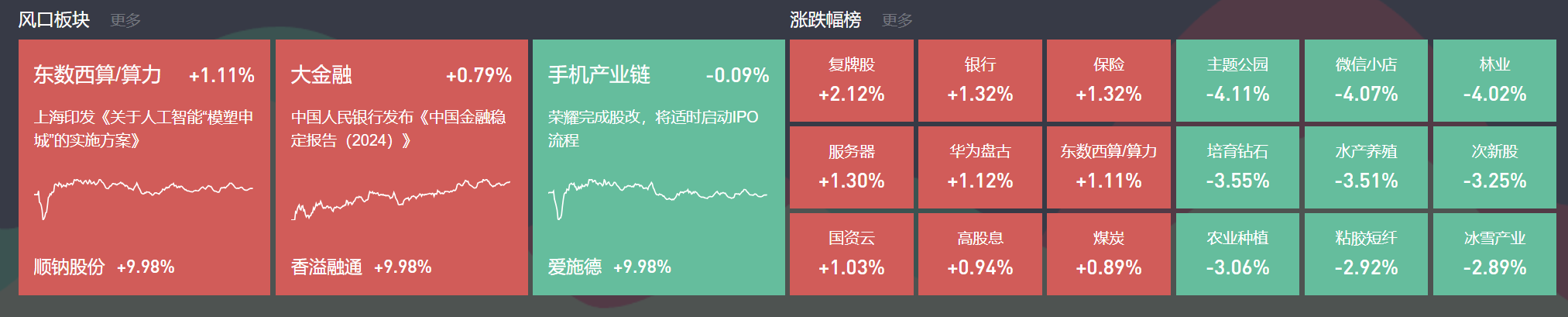Read the 荣耀完成股改 IPO news
Image resolution: width=1568 pixels, height=317 pixels.
point(653,129)
